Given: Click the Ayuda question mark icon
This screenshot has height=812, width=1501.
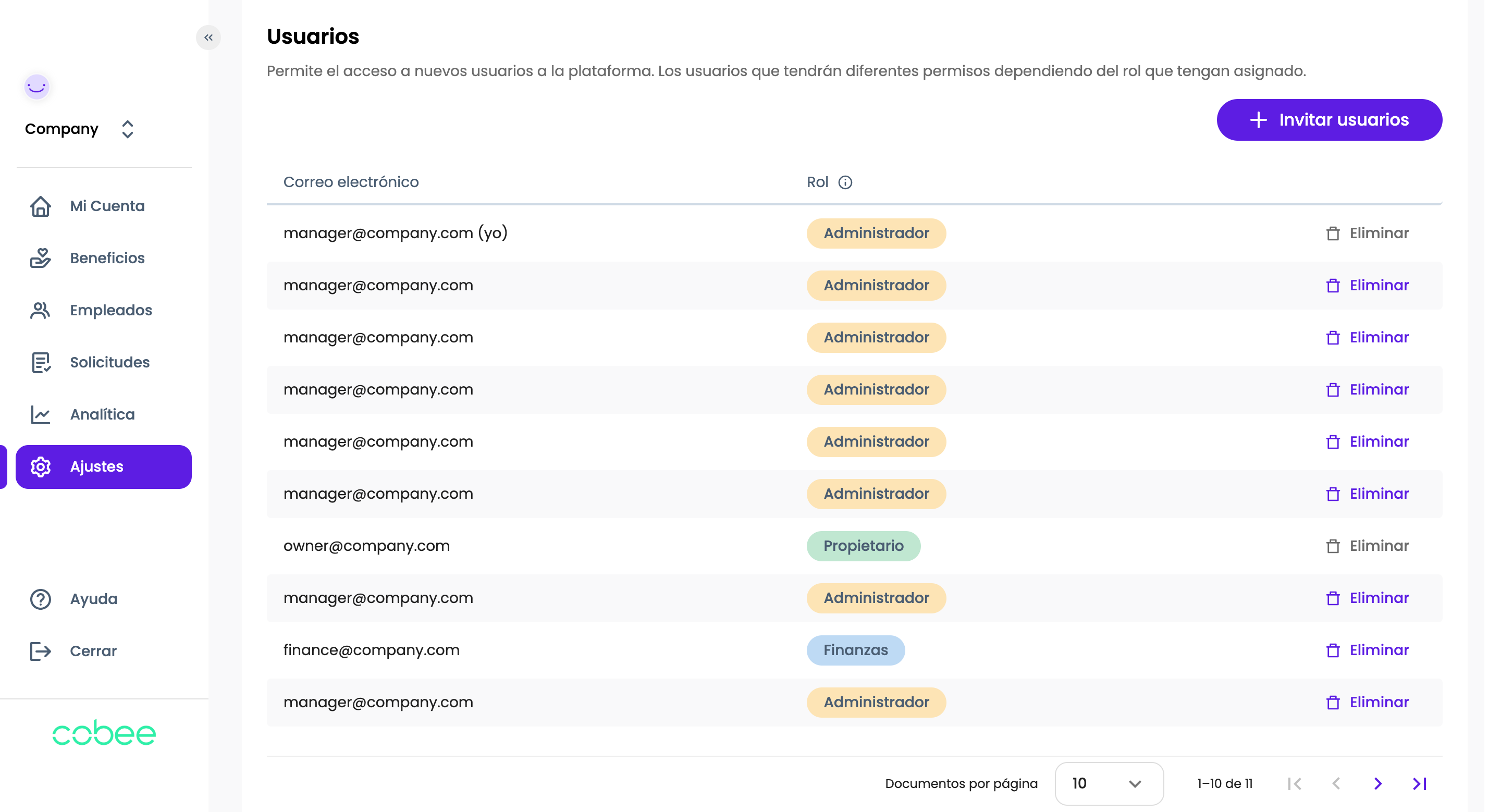Looking at the screenshot, I should [40, 599].
